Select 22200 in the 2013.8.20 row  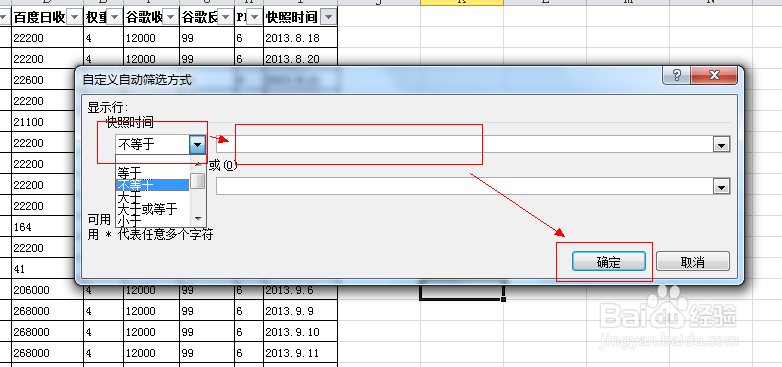tap(47, 59)
